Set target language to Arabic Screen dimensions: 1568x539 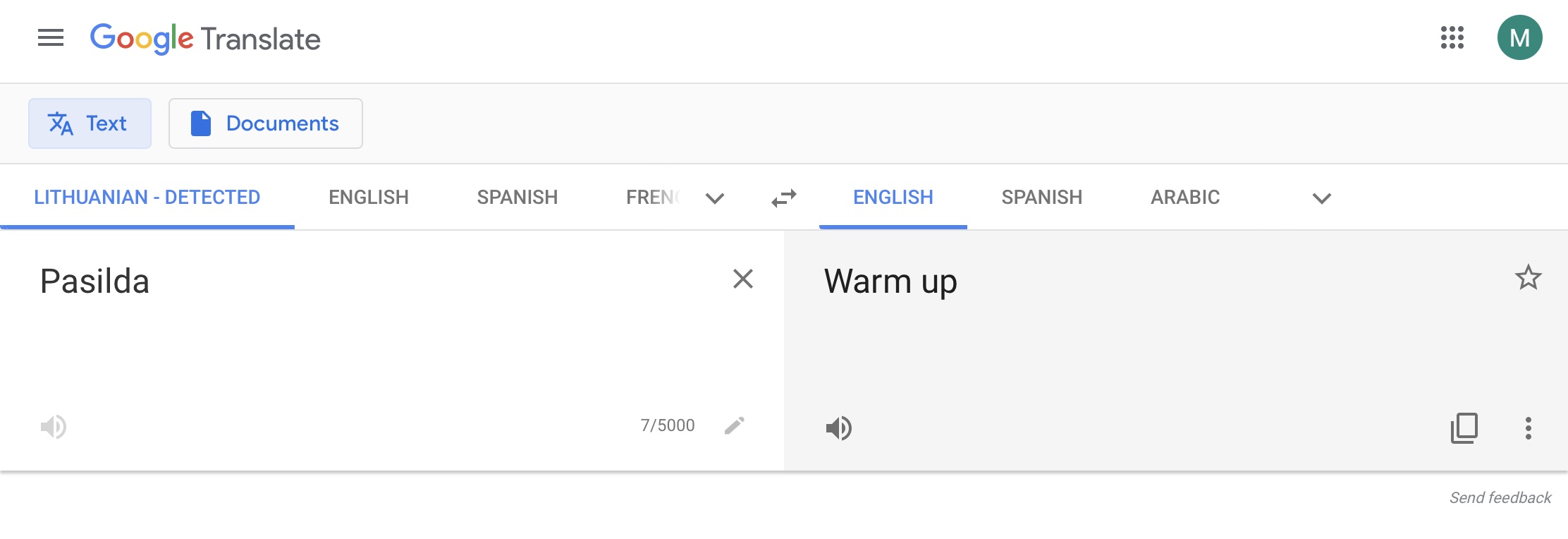[x=1185, y=198]
